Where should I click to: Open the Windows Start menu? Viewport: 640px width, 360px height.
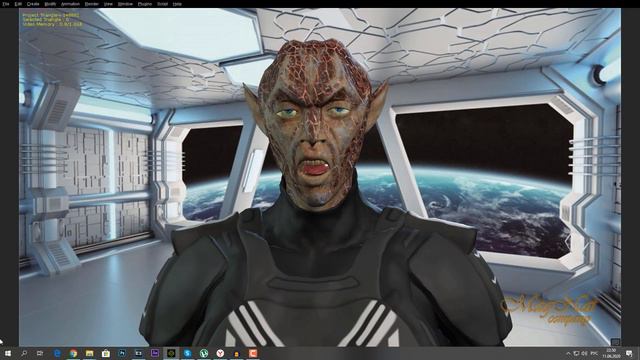8,353
